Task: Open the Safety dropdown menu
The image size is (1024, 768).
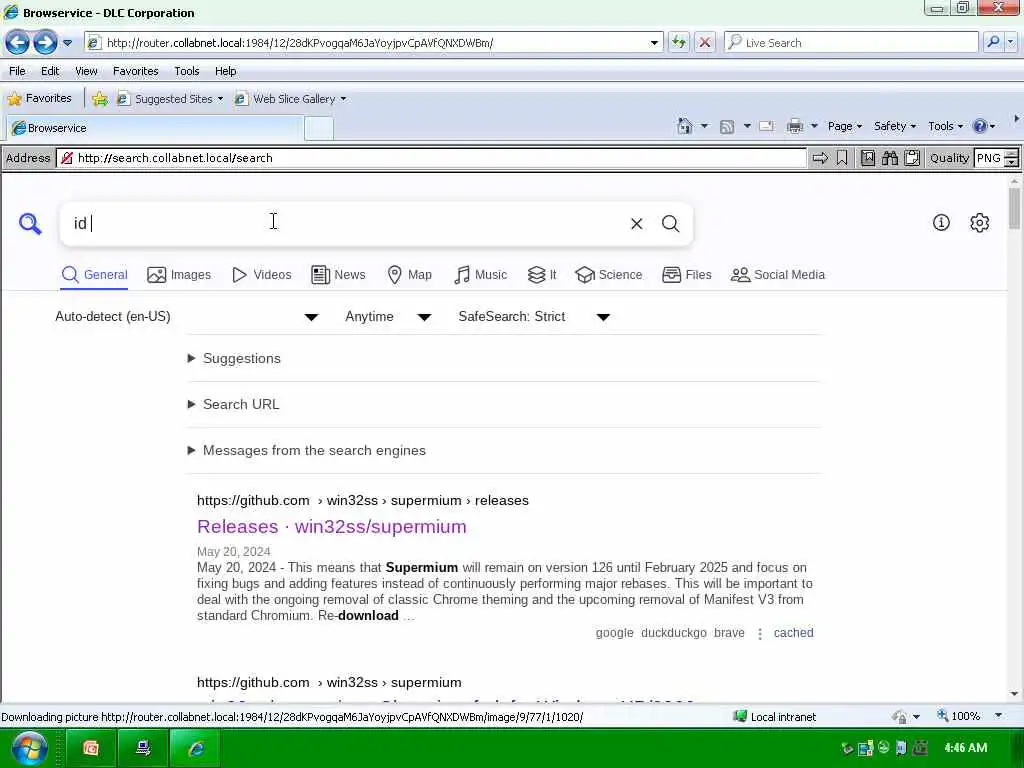Action: 895,126
